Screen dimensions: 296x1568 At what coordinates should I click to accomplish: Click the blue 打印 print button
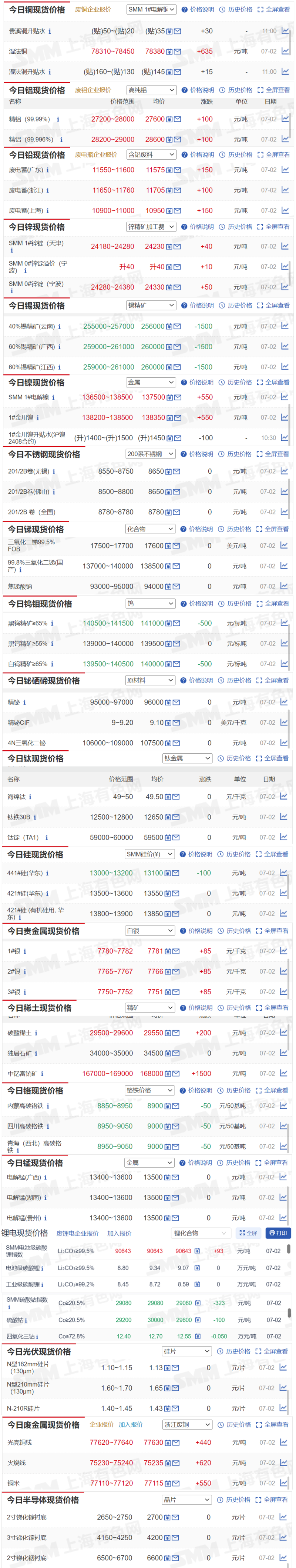coord(278,1232)
